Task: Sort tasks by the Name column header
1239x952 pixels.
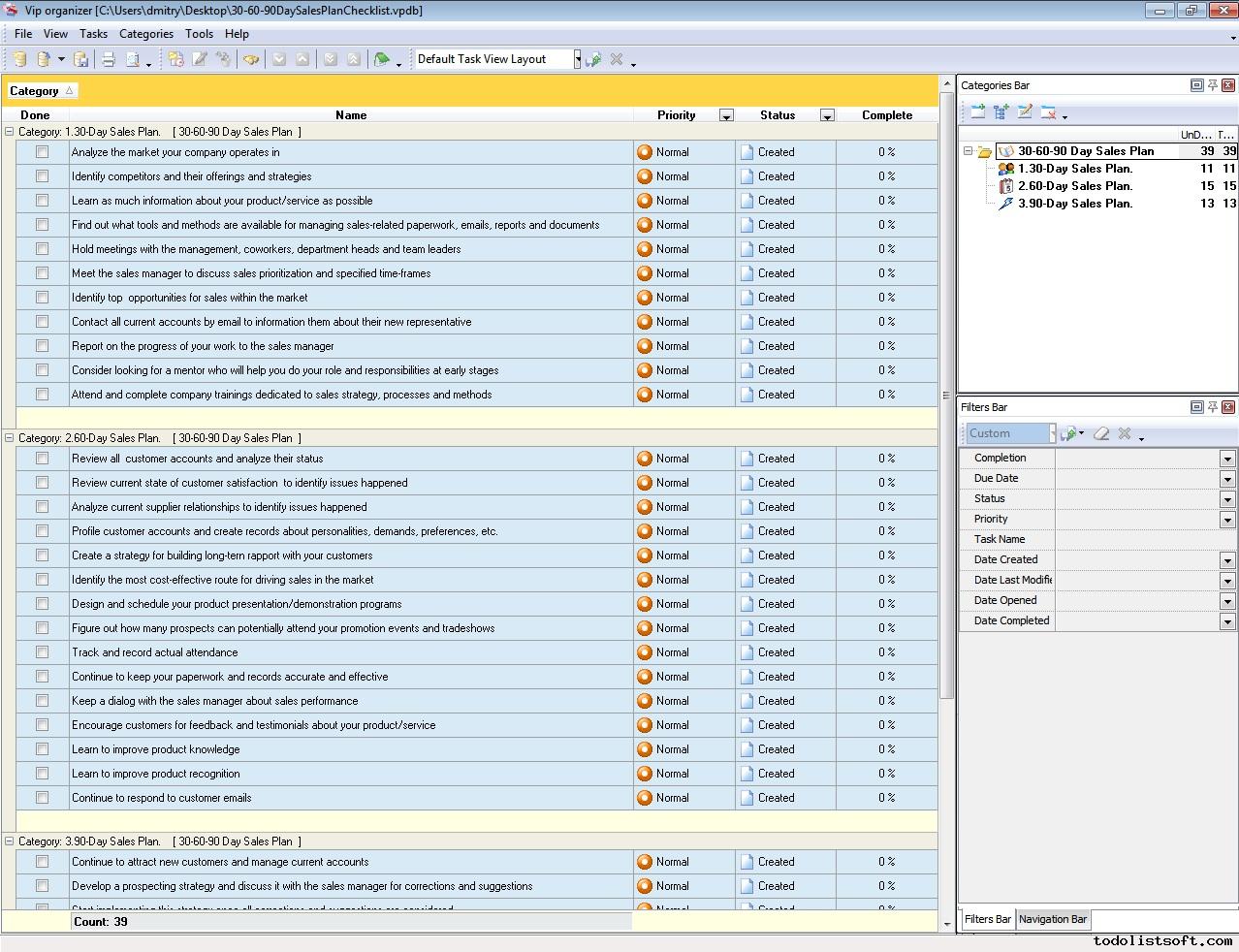Action: 350,115
